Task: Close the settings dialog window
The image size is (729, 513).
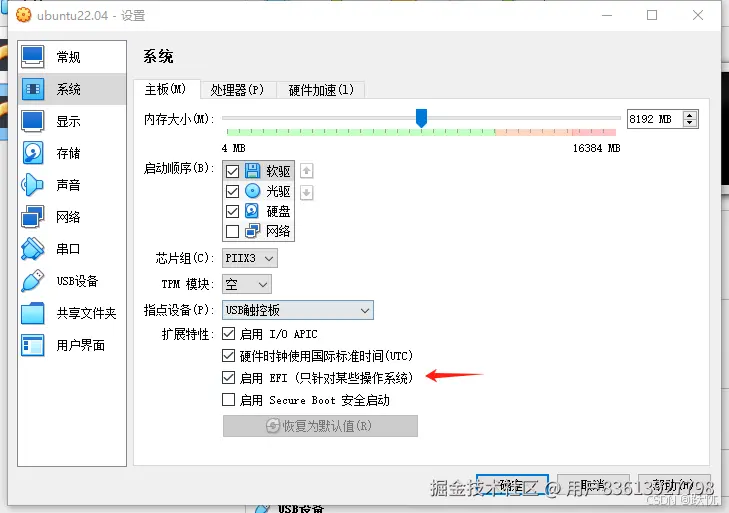Action: coord(698,15)
